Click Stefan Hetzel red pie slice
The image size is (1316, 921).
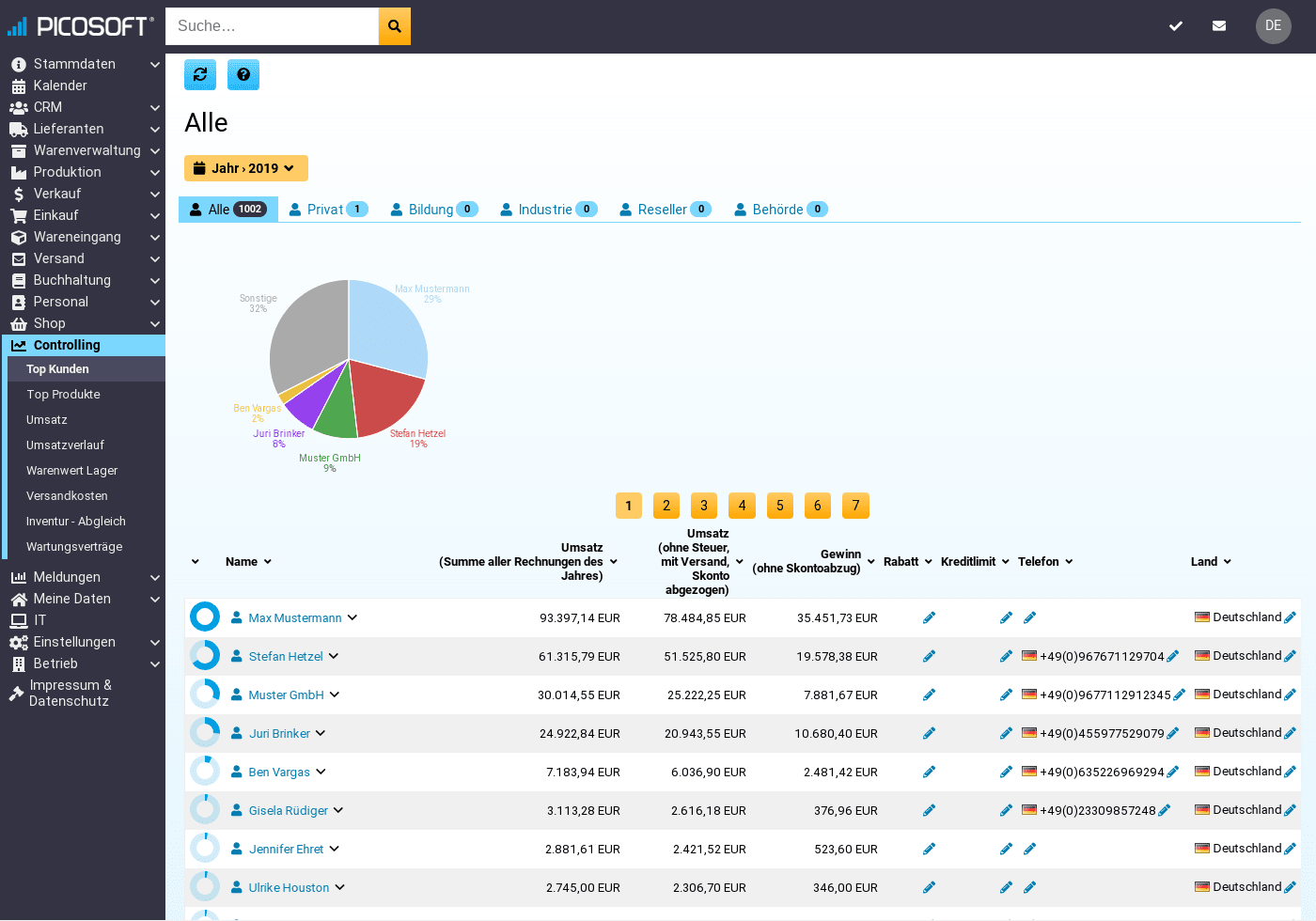click(x=387, y=398)
